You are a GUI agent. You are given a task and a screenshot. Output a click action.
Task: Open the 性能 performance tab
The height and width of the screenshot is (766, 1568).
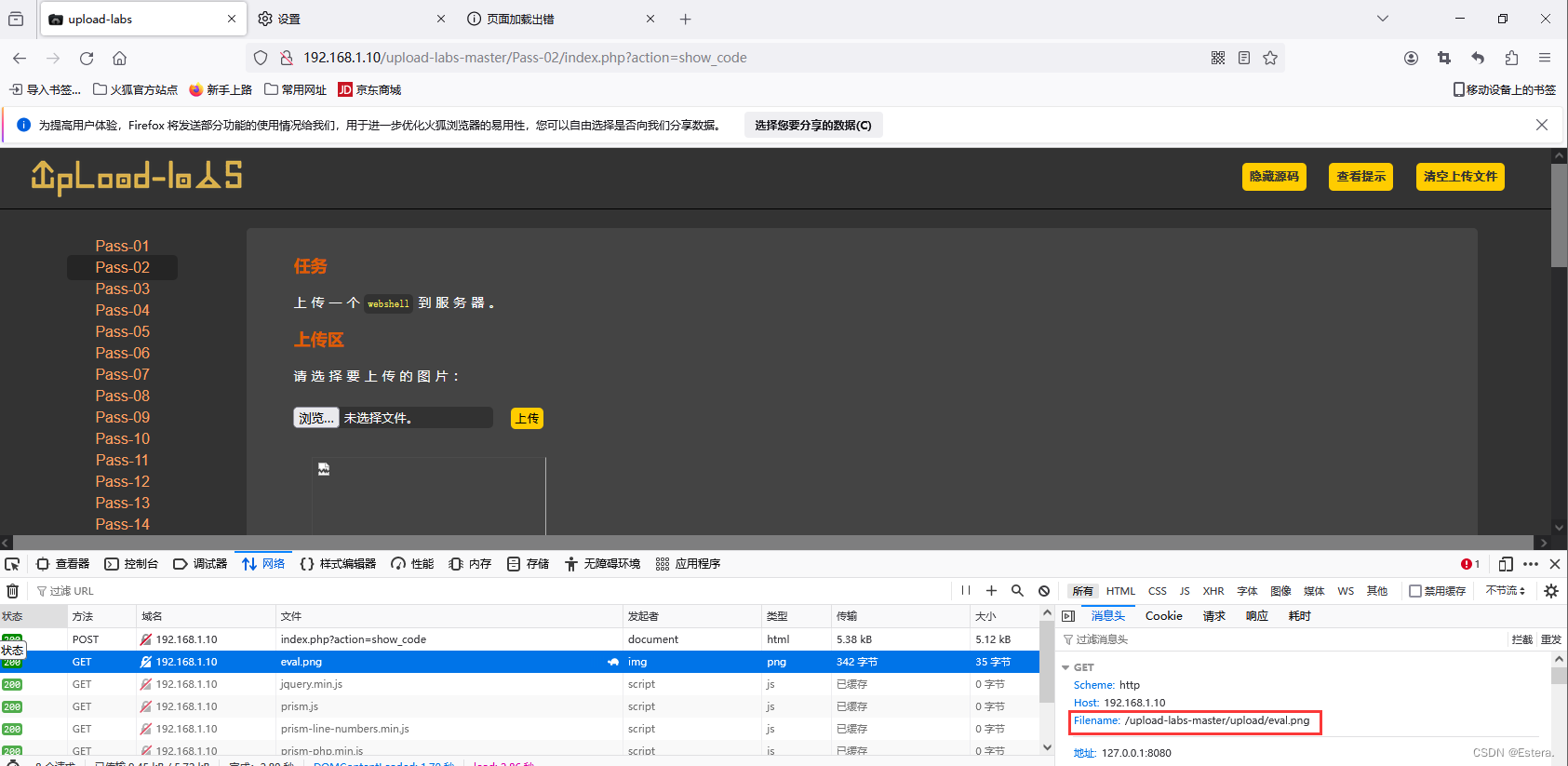coord(412,564)
